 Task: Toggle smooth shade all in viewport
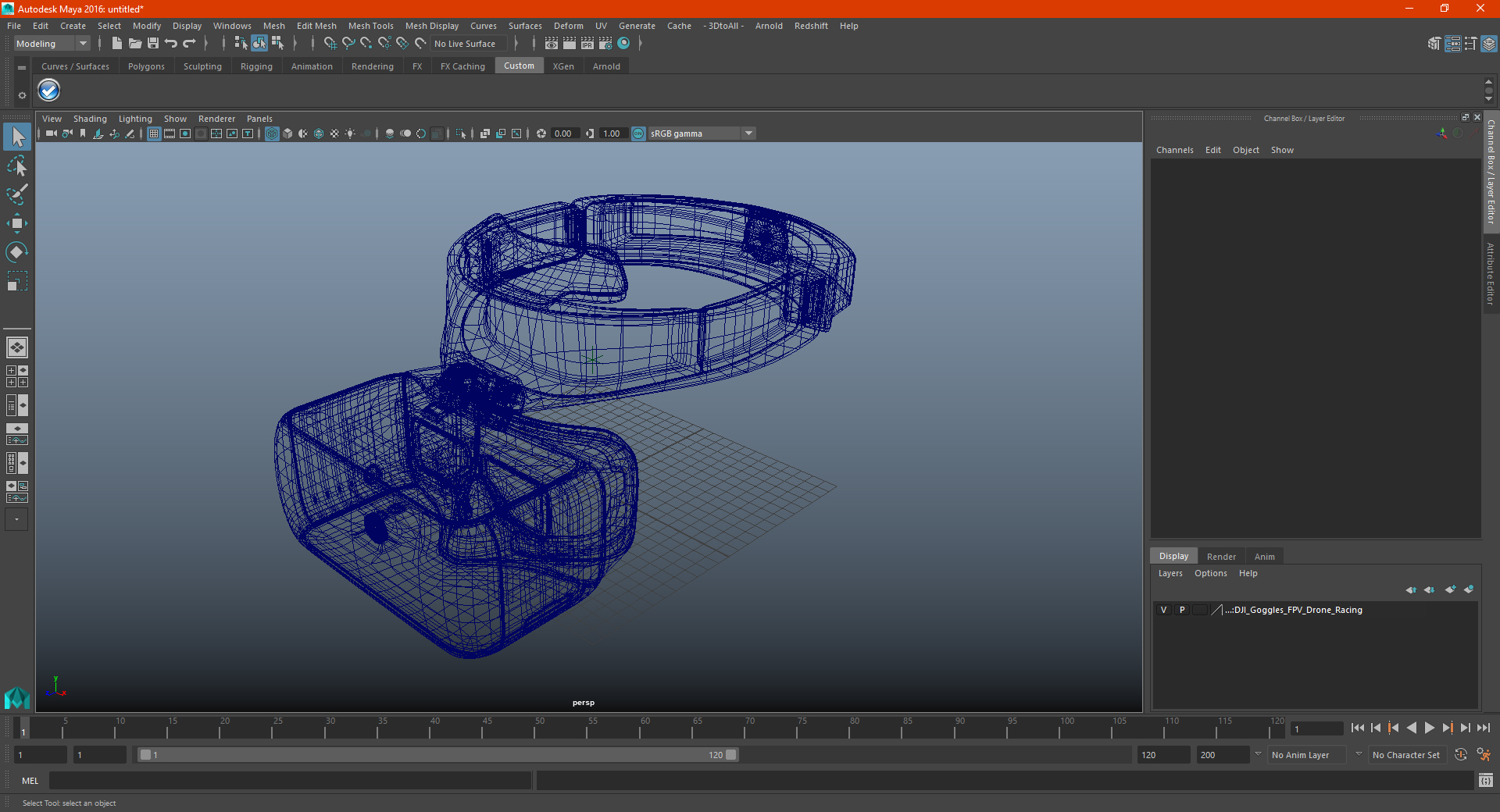click(x=287, y=134)
